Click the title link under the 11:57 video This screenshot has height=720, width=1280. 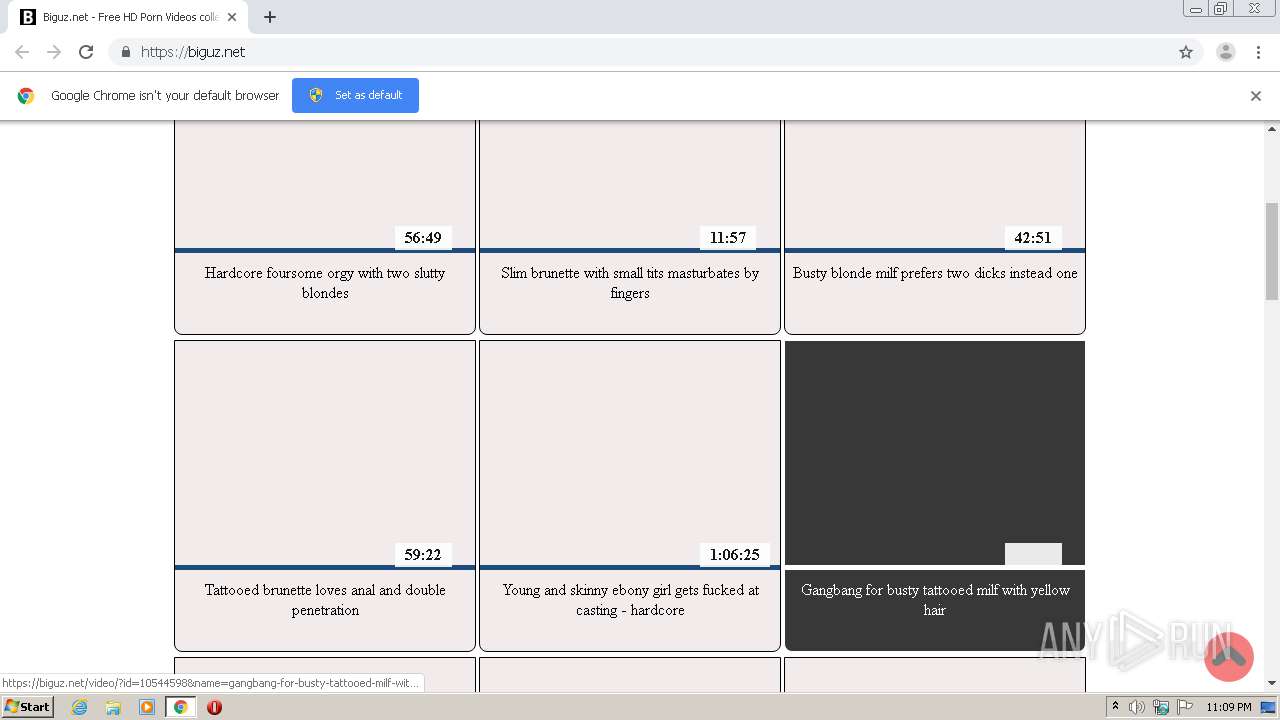click(630, 283)
